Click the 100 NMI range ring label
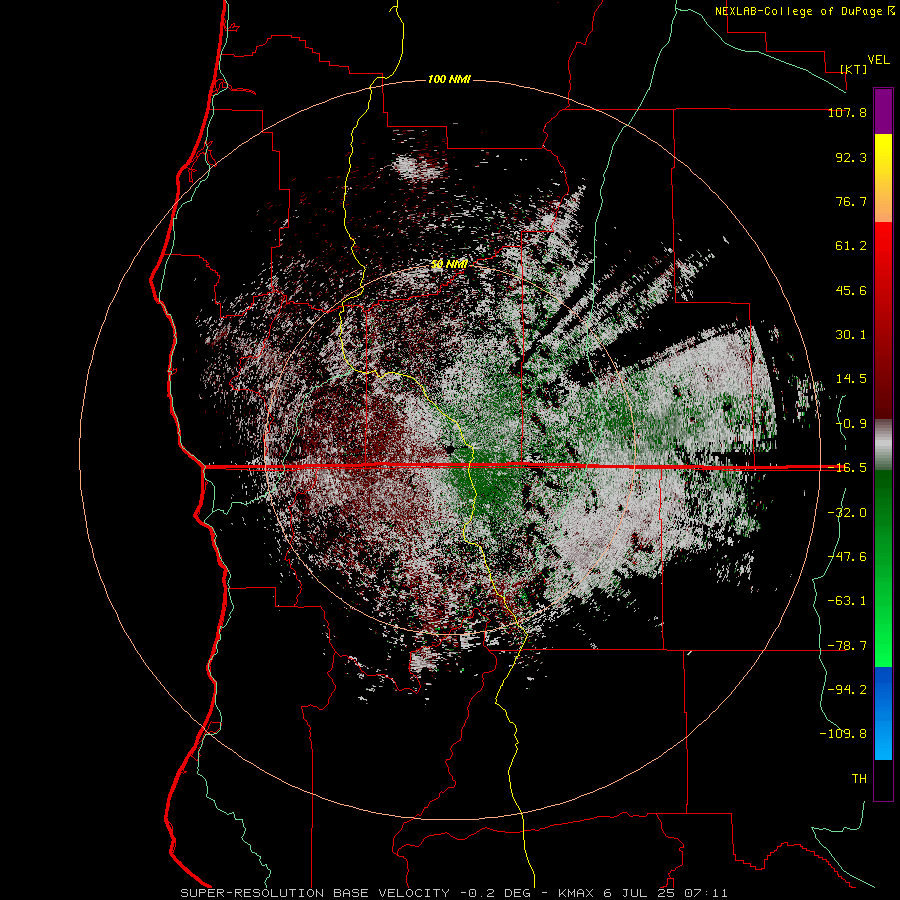The height and width of the screenshot is (900, 900). coord(449,79)
